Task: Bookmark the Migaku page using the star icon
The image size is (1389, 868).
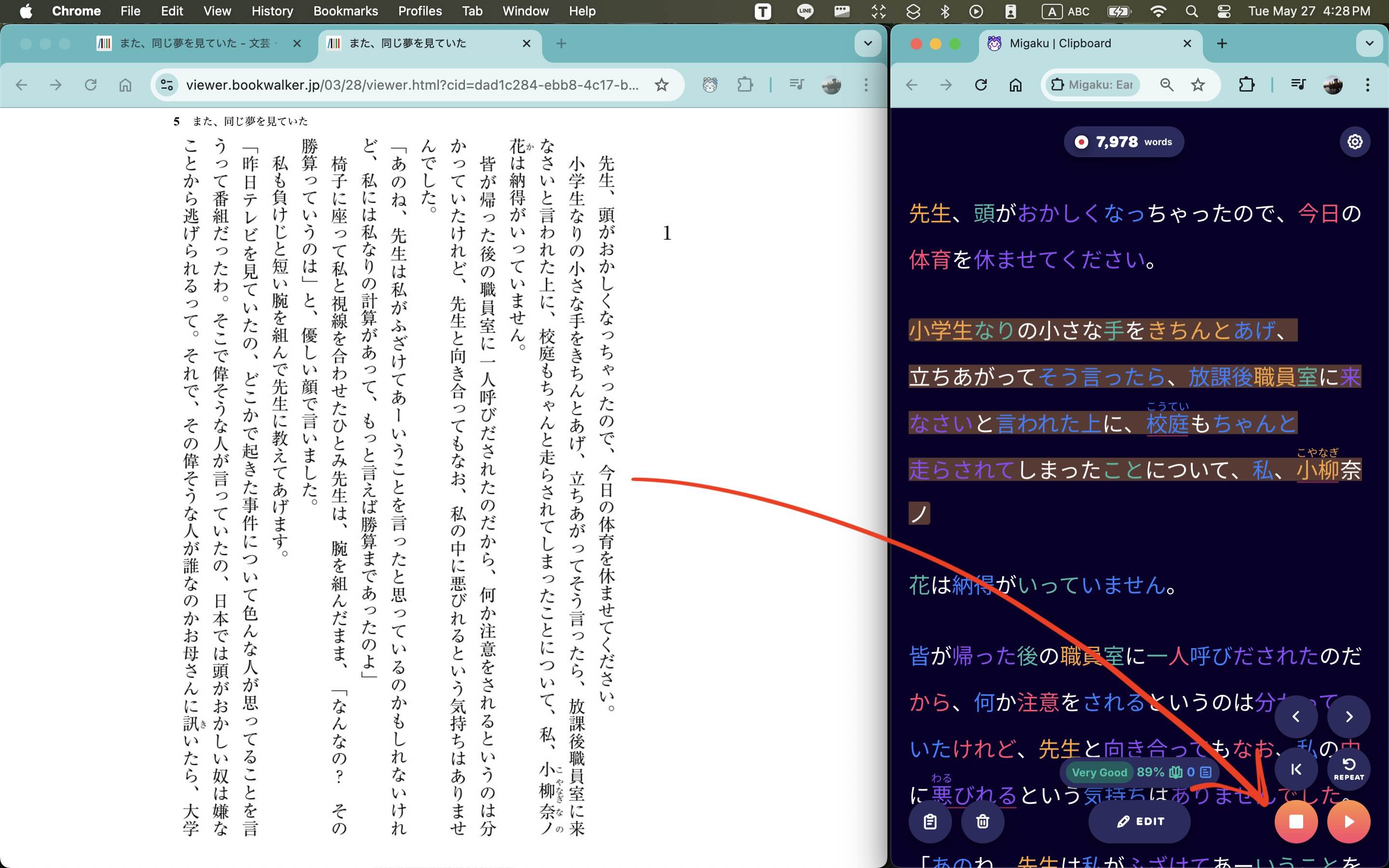Action: tap(1198, 84)
